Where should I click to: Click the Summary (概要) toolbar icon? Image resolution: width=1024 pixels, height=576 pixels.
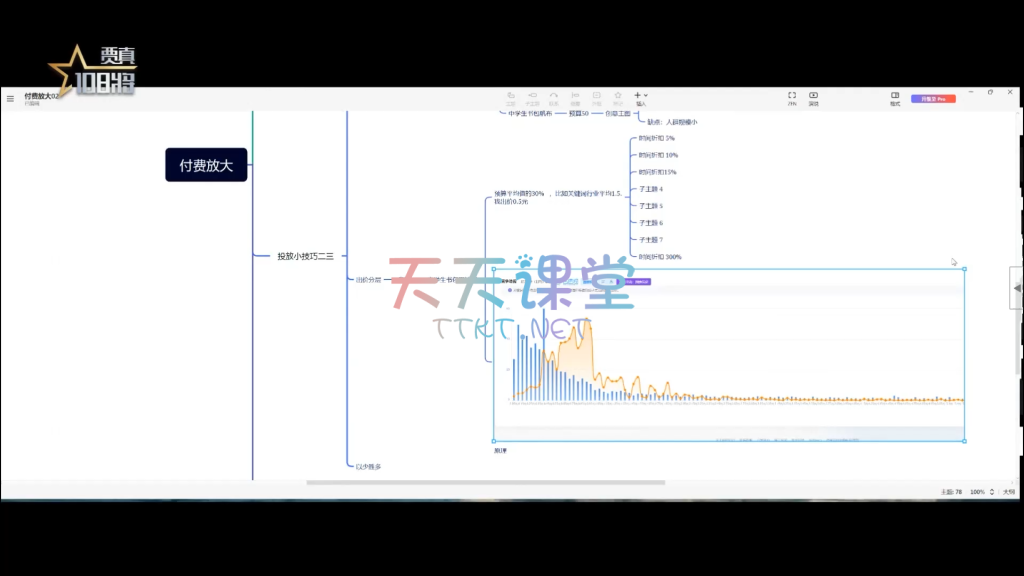pyautogui.click(x=575, y=97)
